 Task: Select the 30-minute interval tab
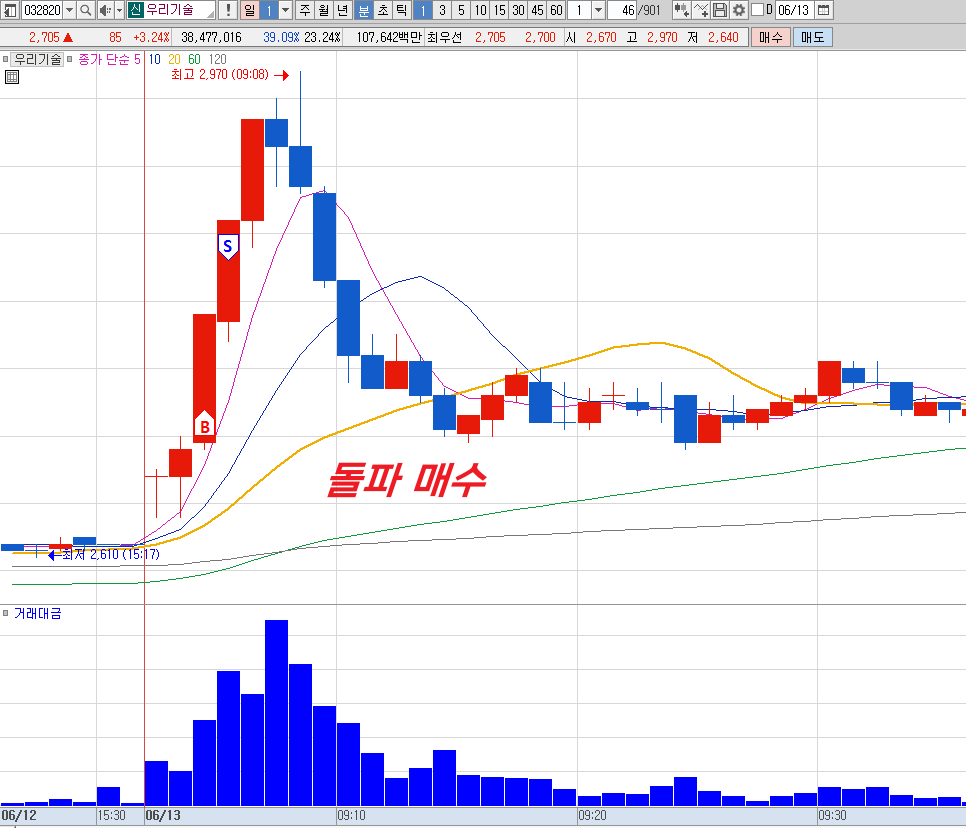click(519, 10)
